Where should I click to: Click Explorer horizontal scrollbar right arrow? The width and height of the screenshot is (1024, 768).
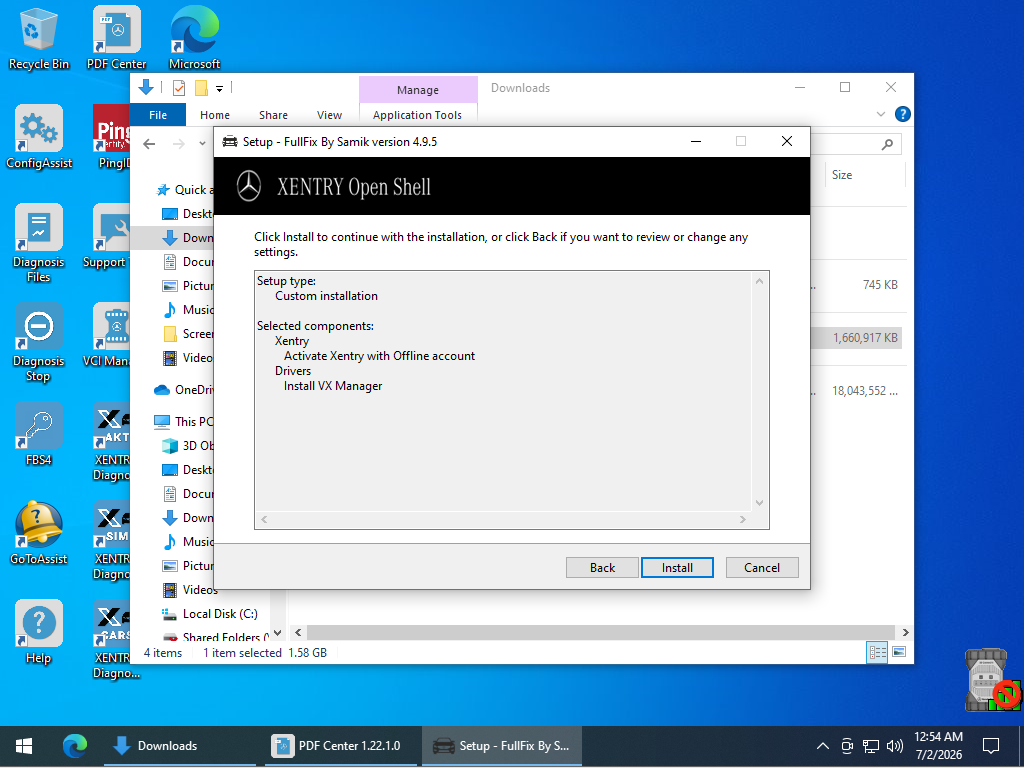tap(905, 632)
